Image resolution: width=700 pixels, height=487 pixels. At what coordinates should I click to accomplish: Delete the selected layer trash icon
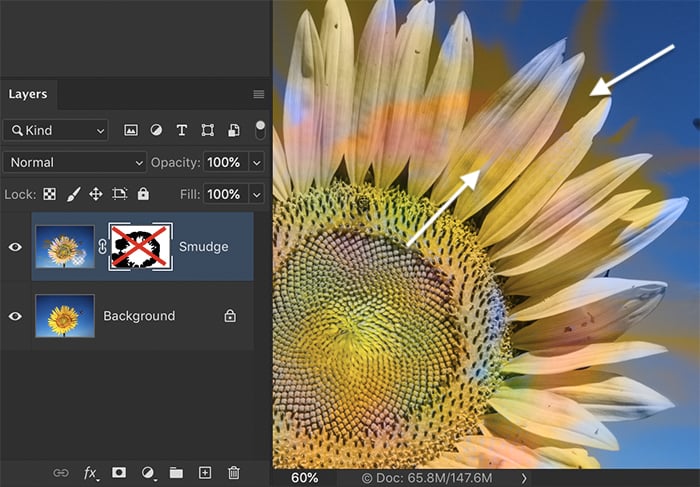233,472
